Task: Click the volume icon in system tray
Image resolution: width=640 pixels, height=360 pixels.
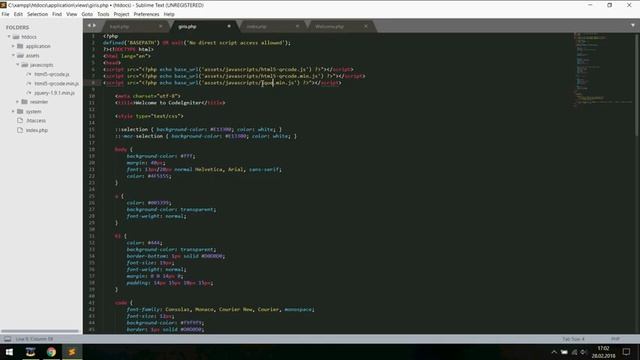Action: click(584, 352)
